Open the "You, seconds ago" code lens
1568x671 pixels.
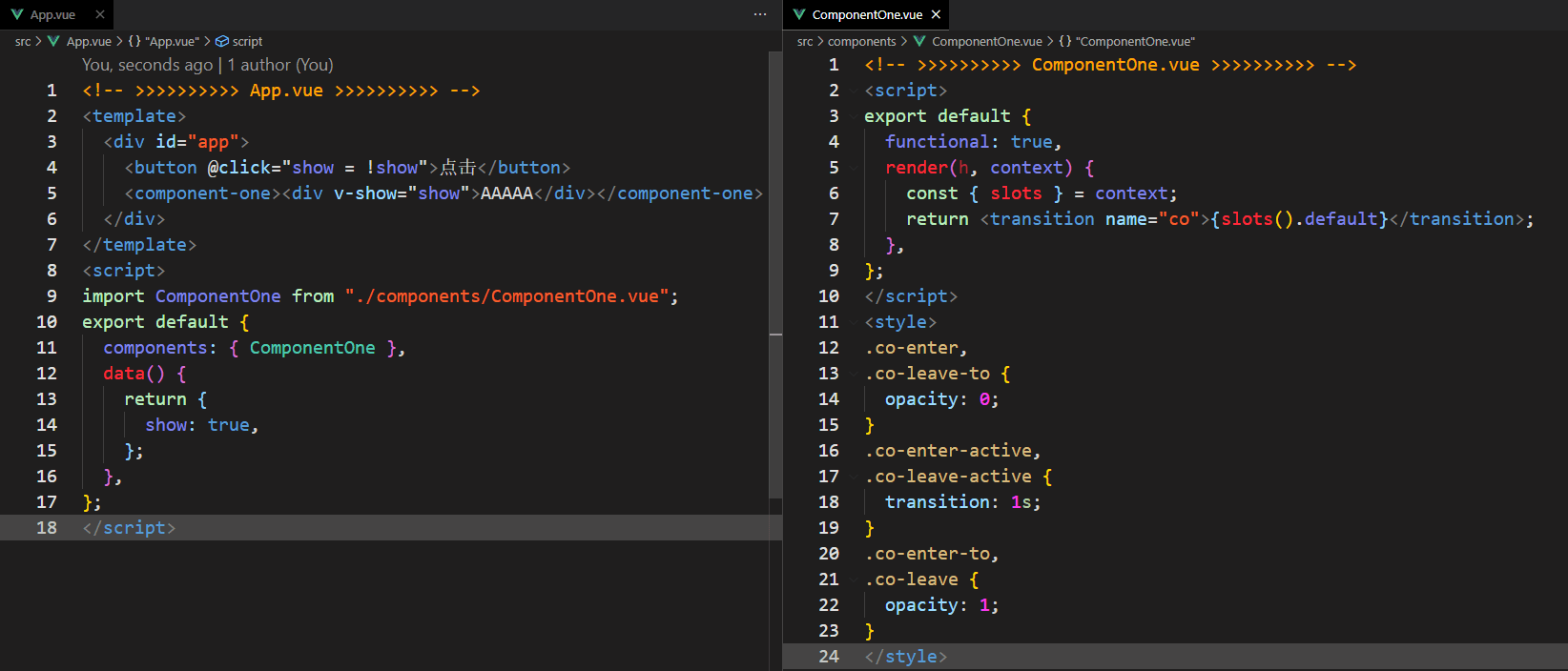147,65
